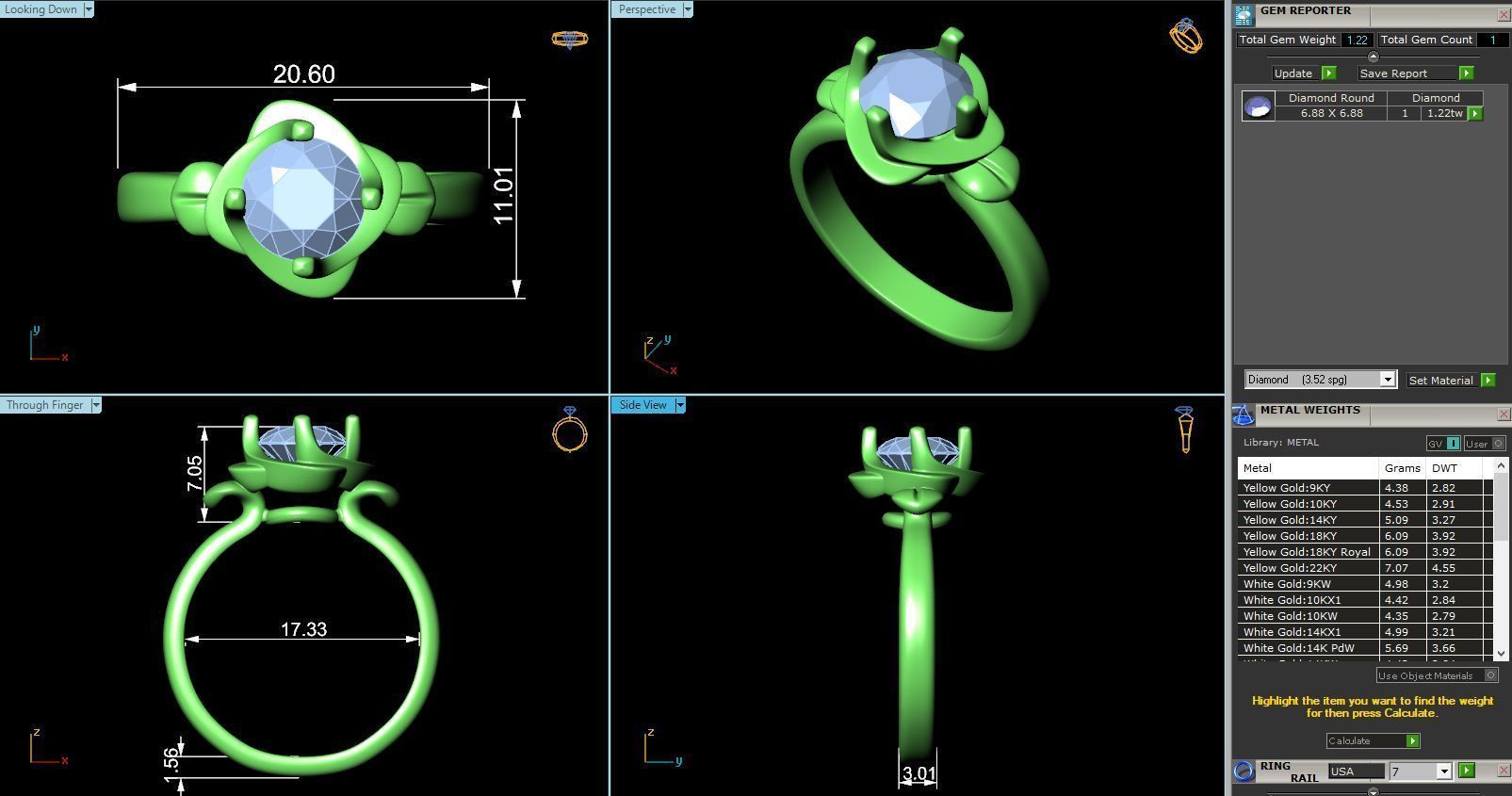Select the White Gold:14KX1 row
Screen dimensions: 1512x796
tap(1364, 632)
